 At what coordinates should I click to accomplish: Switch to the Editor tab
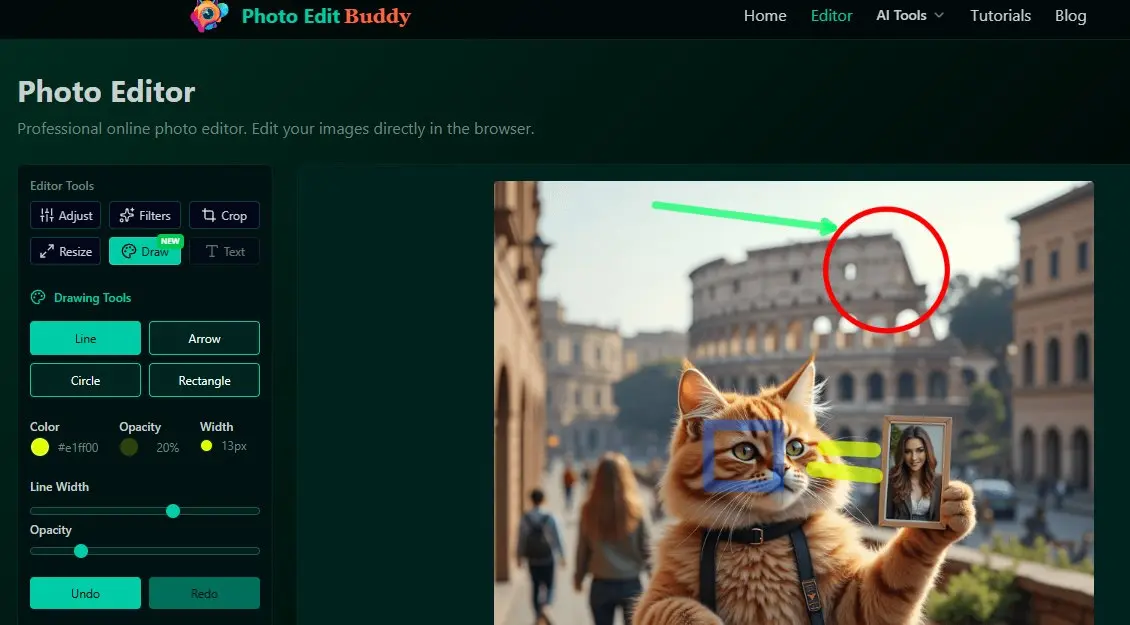[831, 16]
